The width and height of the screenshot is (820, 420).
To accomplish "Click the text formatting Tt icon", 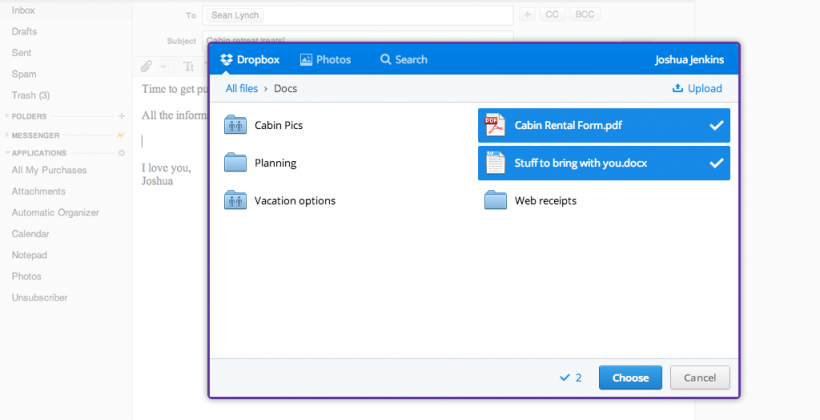I will tap(188, 66).
